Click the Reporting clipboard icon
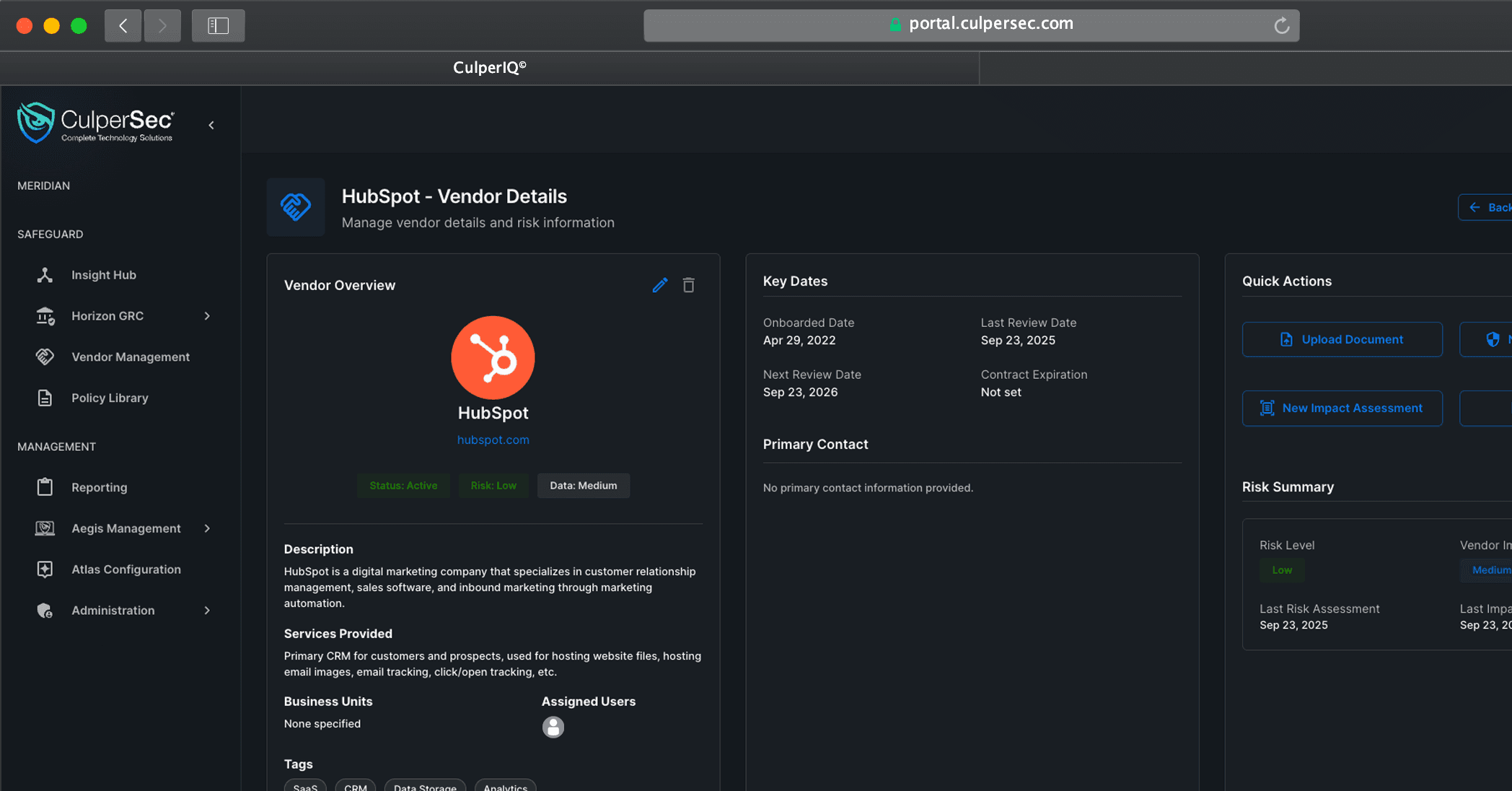The width and height of the screenshot is (1512, 791). 45,487
